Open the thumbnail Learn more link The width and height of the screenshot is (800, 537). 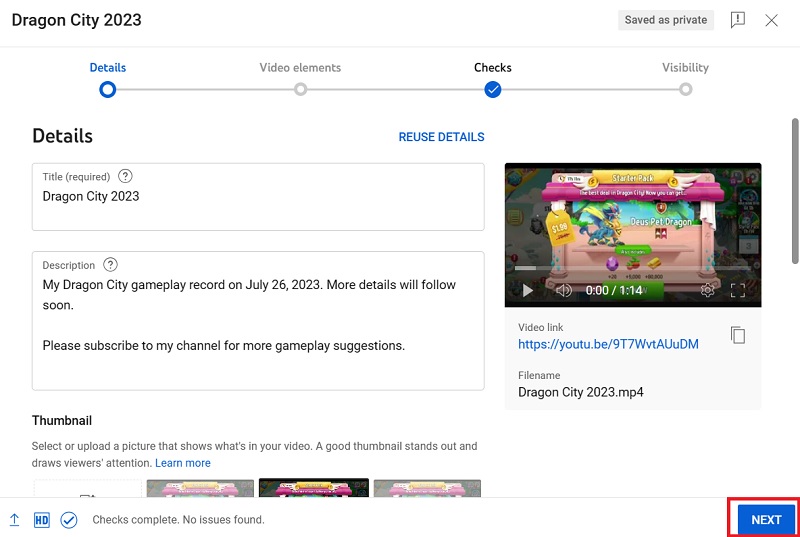click(183, 463)
